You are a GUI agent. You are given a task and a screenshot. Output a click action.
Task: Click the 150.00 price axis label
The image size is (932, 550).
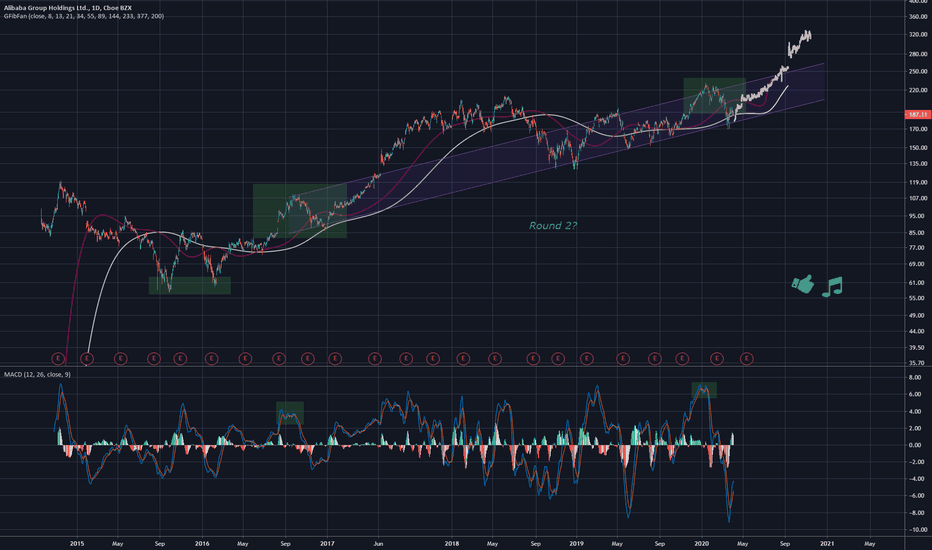pyautogui.click(x=918, y=147)
